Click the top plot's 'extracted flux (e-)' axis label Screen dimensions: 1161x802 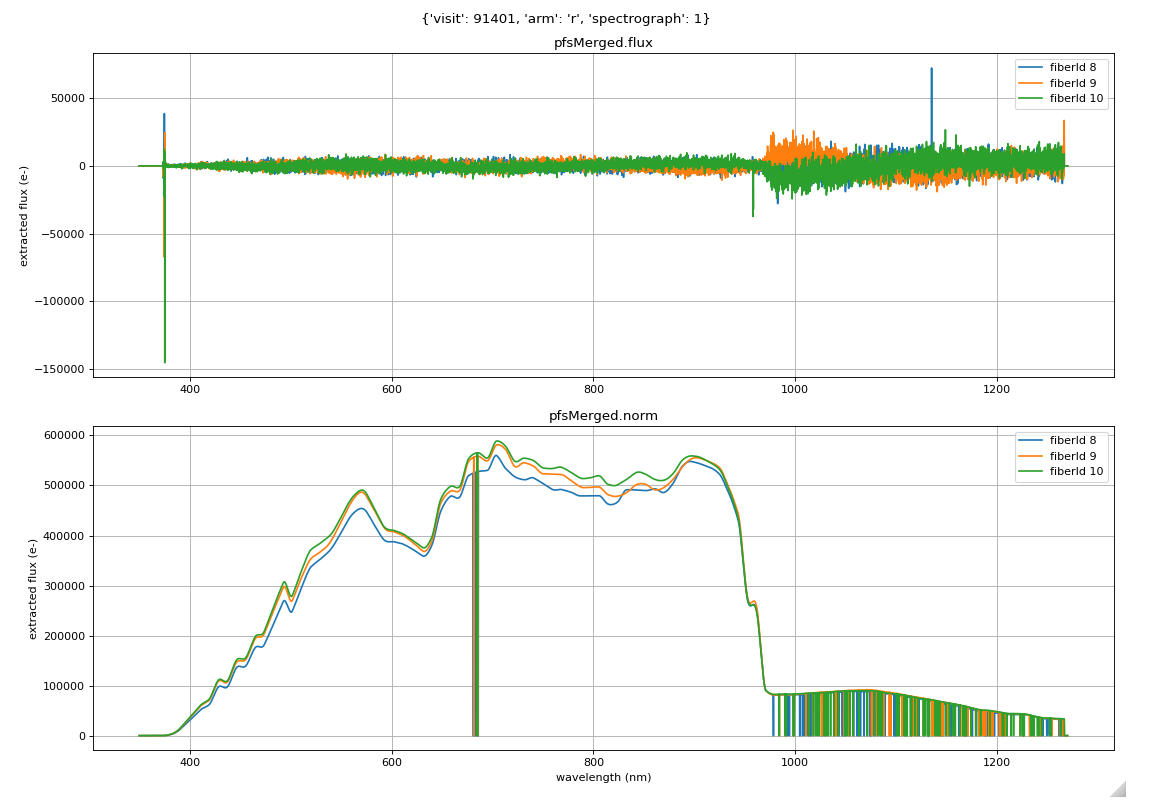click(x=24, y=215)
